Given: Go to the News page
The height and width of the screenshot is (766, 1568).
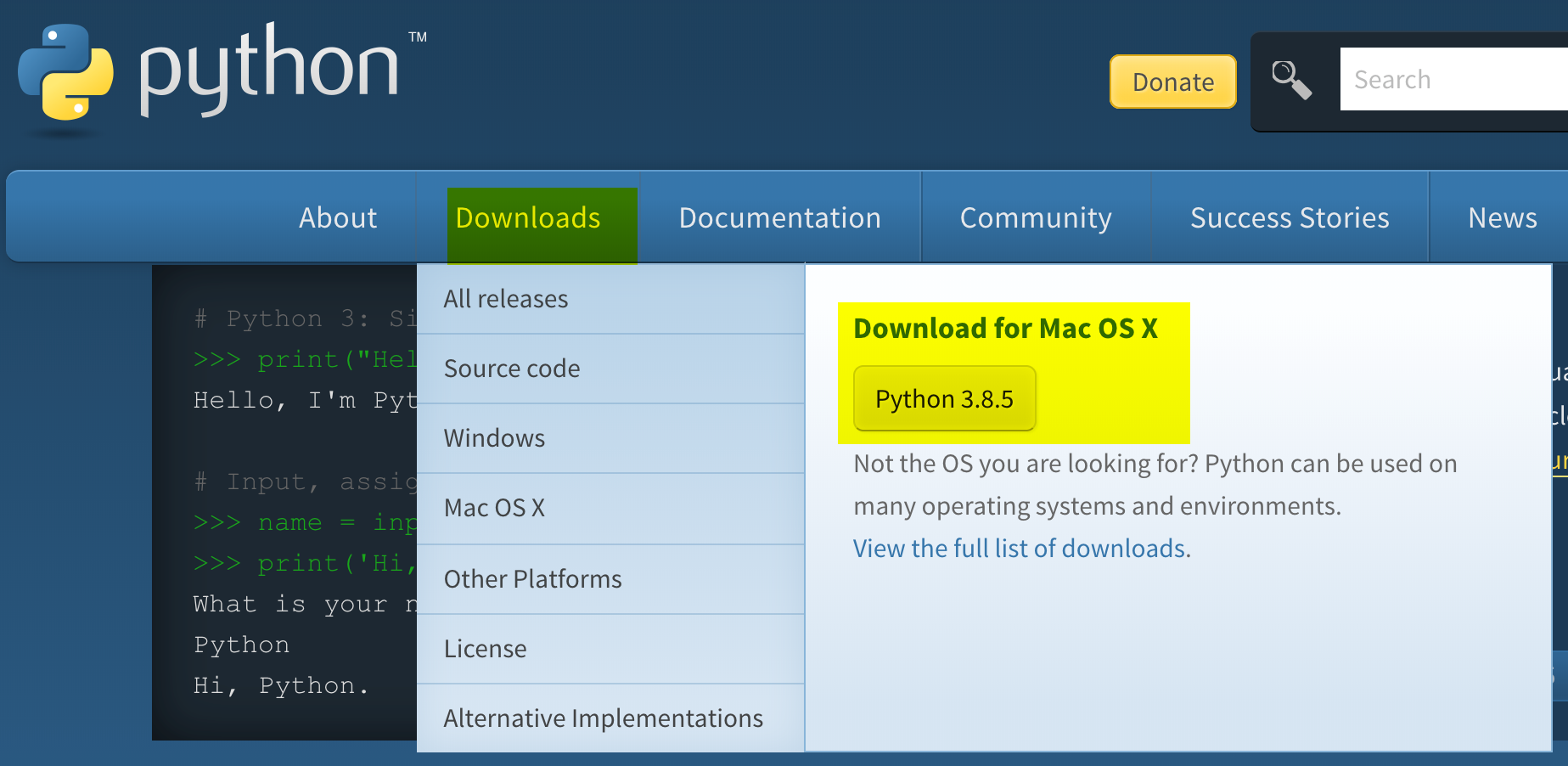Looking at the screenshot, I should pyautogui.click(x=1502, y=217).
